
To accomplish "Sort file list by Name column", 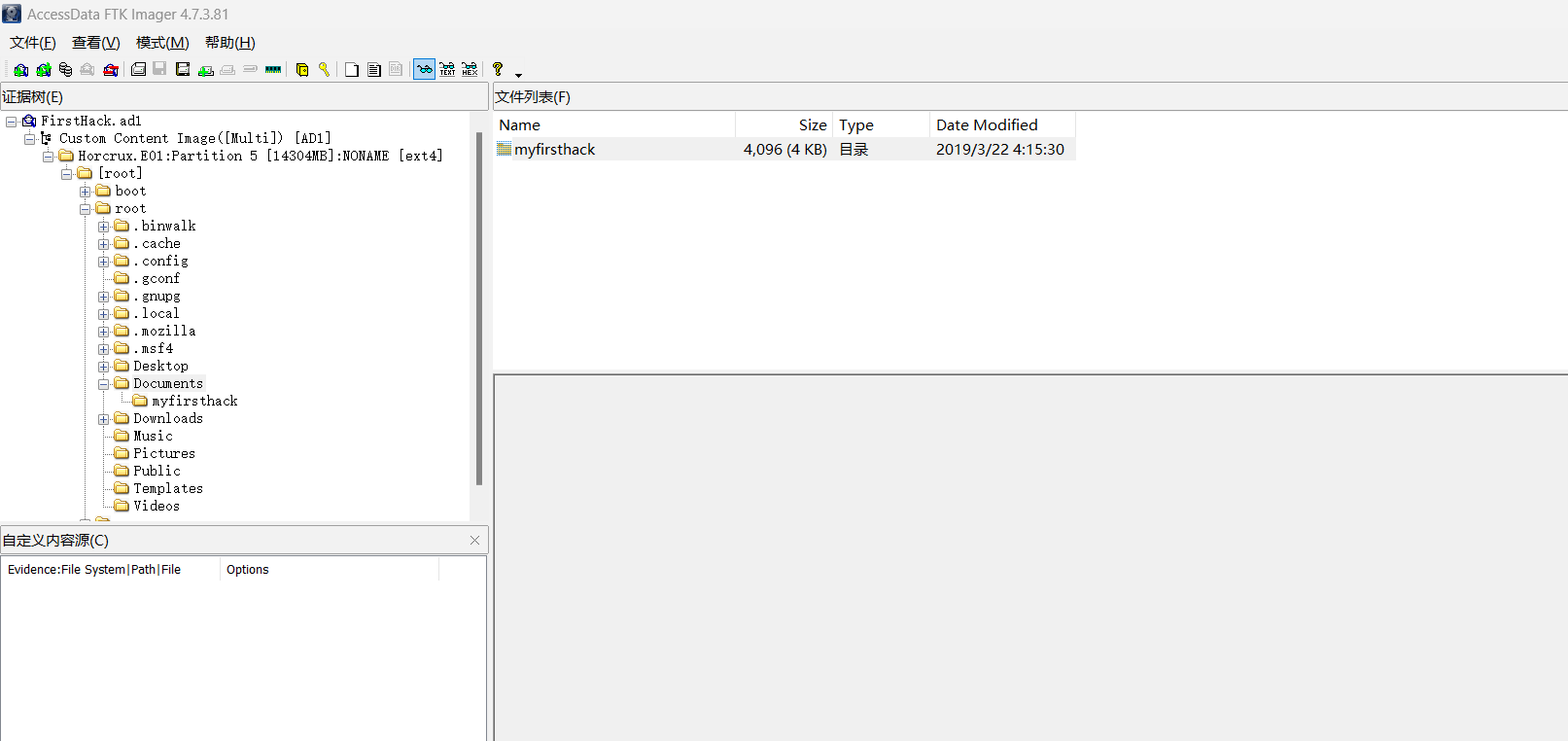I will 614,124.
